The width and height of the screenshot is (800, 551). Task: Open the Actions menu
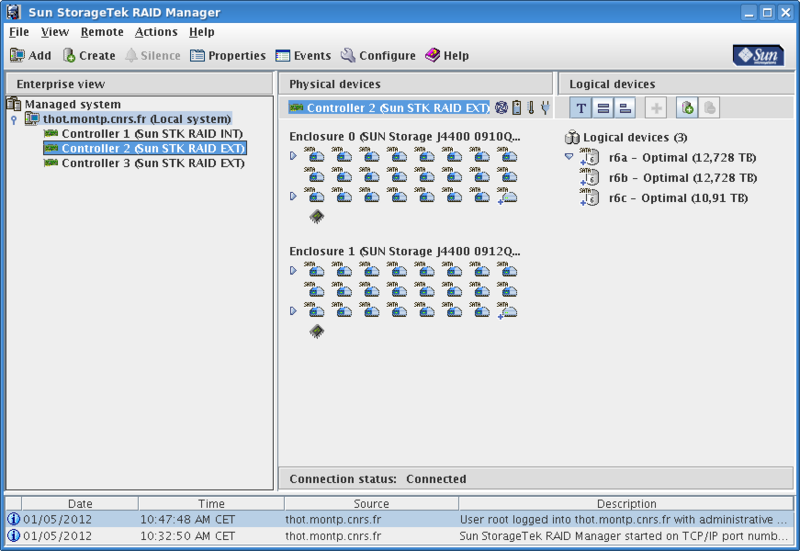(x=156, y=32)
